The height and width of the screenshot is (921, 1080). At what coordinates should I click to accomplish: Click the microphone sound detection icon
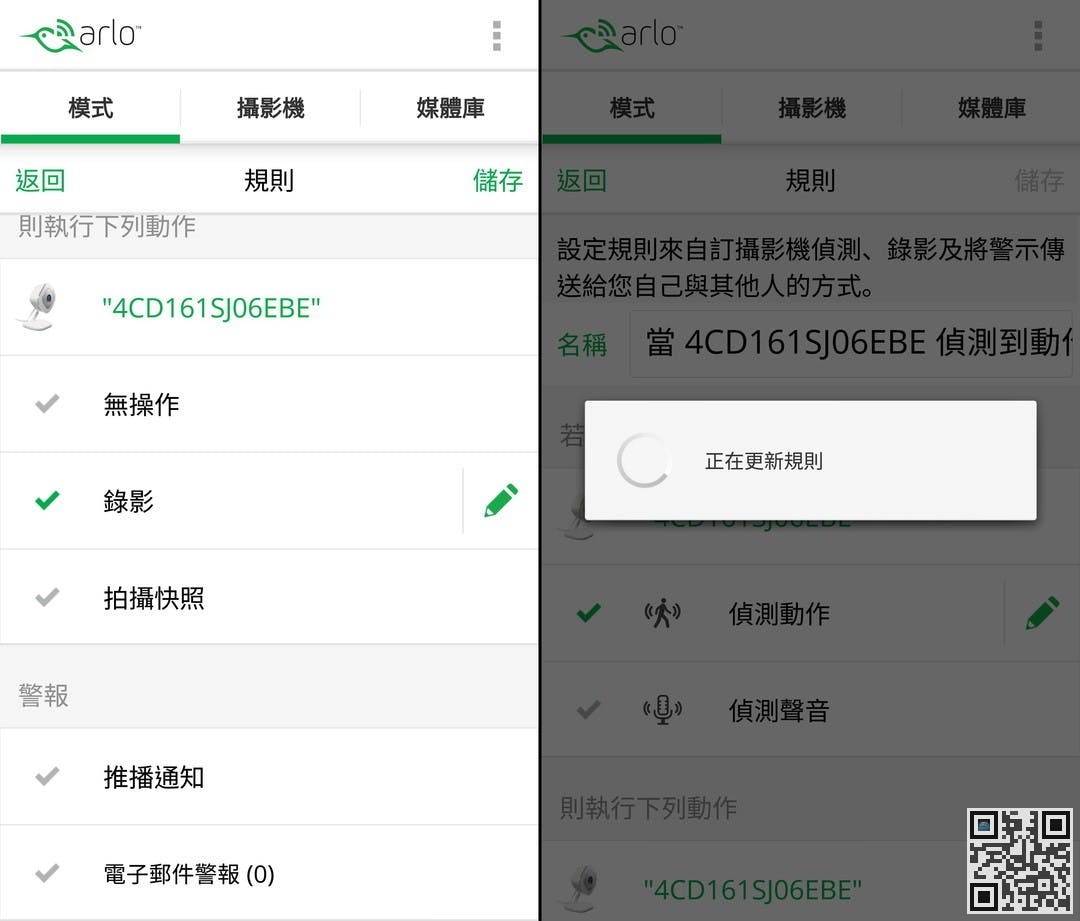(x=662, y=710)
